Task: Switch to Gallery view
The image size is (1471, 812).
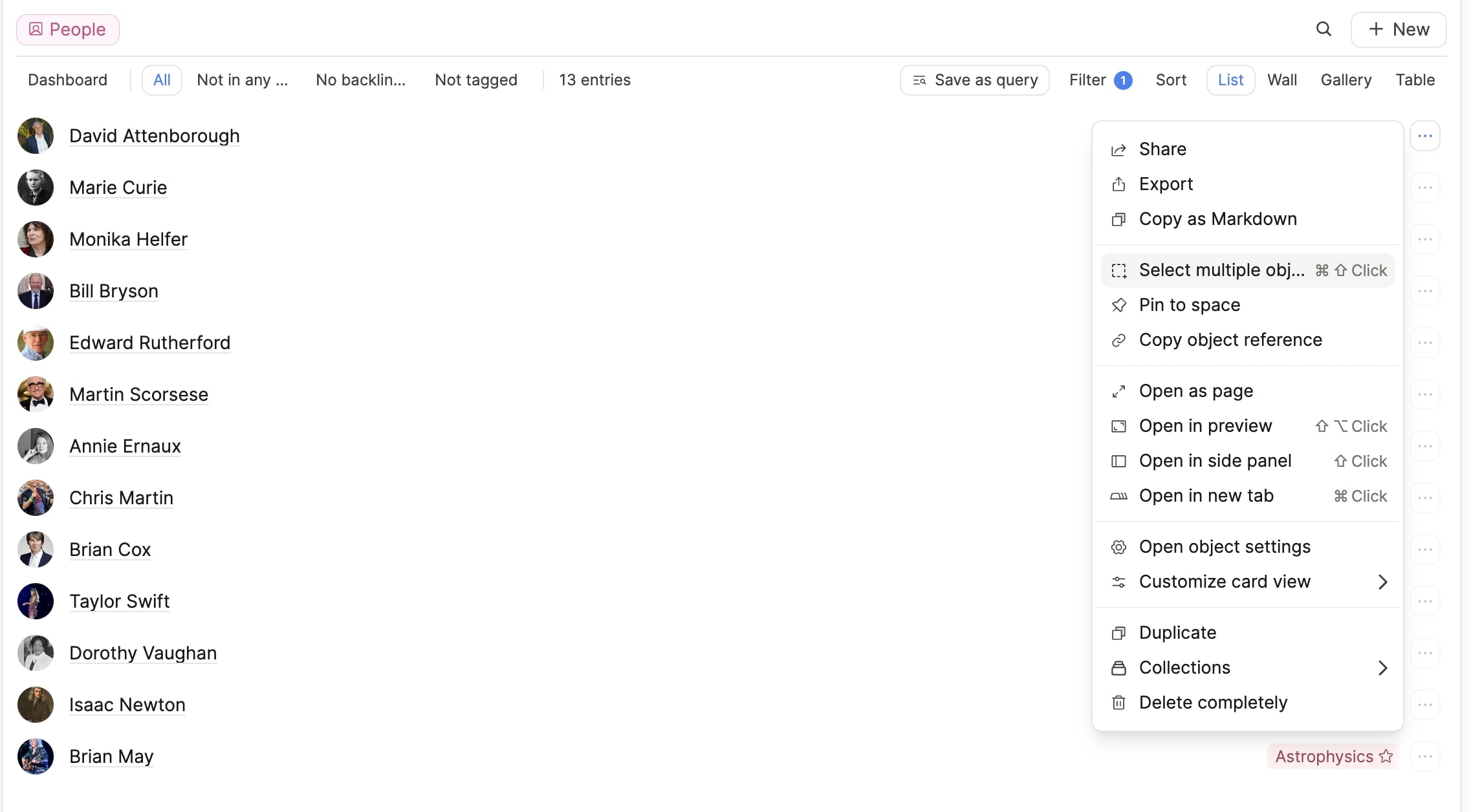Action: tap(1346, 80)
